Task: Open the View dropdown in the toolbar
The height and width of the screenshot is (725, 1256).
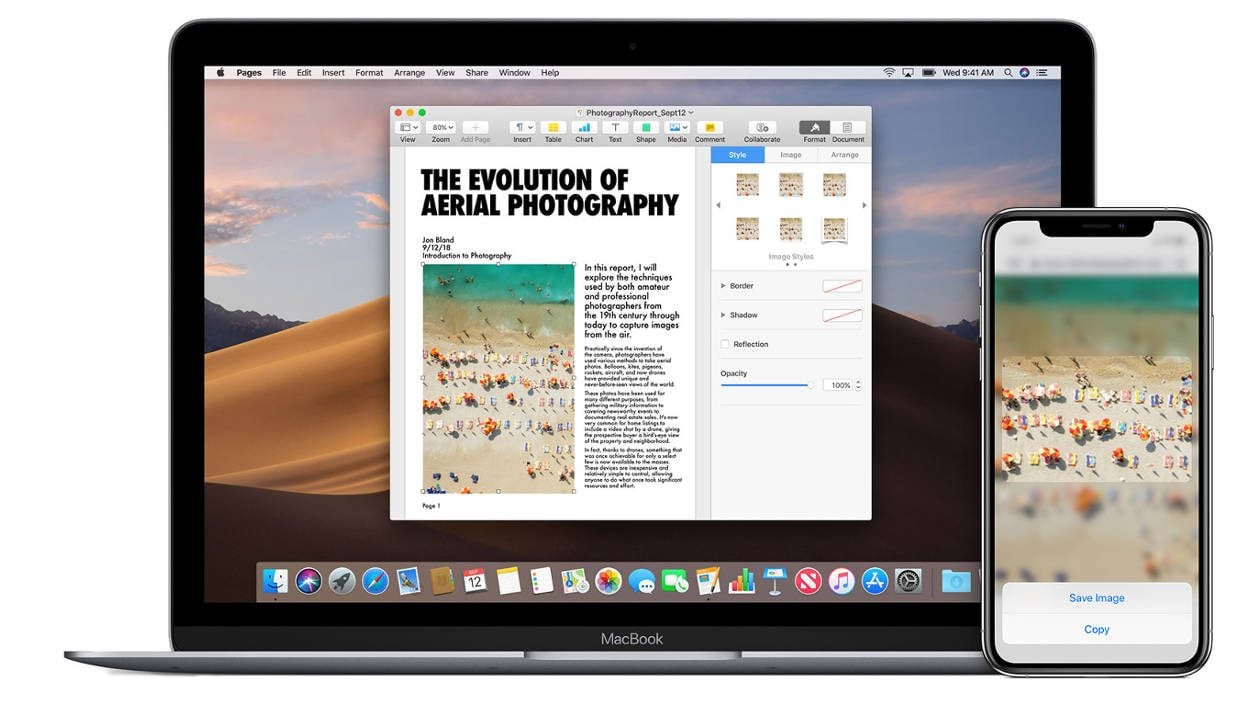Action: (x=408, y=128)
